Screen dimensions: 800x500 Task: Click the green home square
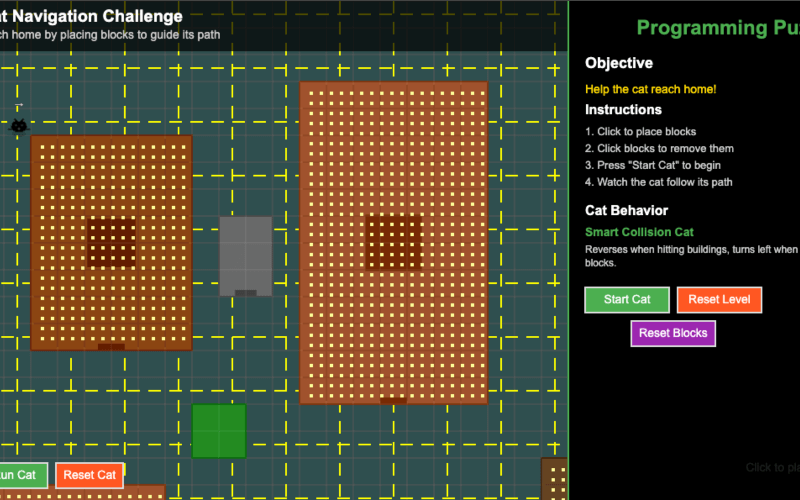coord(219,431)
